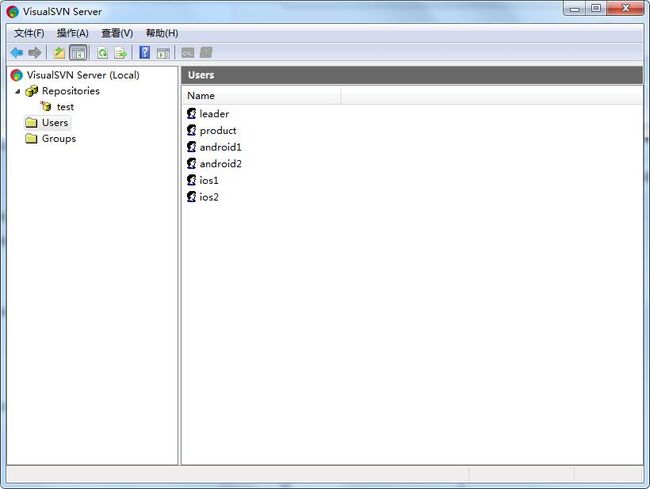Select the Repositories tree node label
Screen dimensions: 650x489
(71, 91)
